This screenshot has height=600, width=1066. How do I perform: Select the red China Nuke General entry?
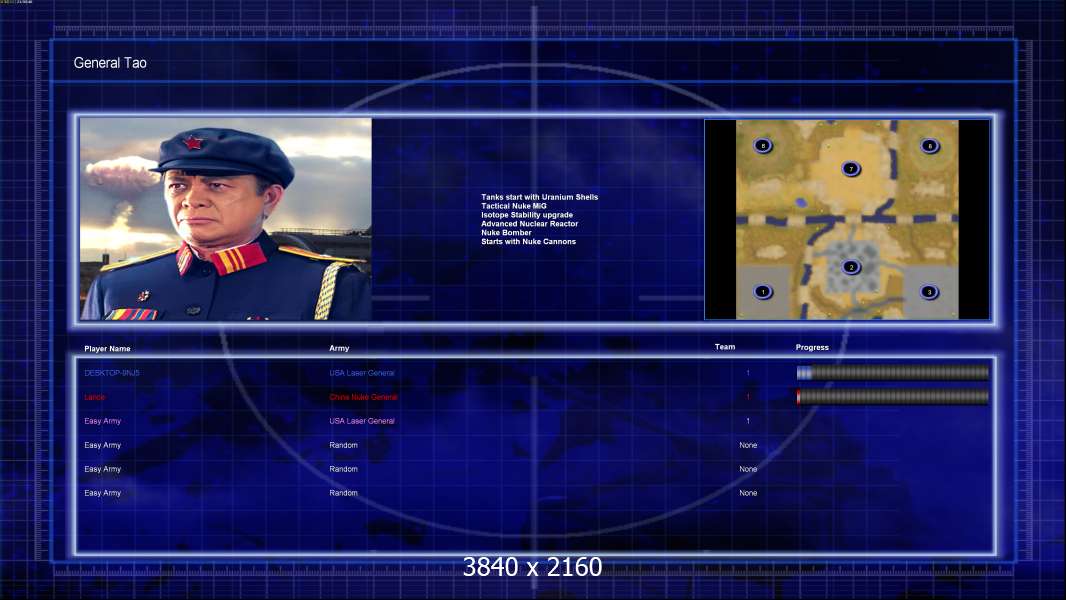tap(363, 397)
